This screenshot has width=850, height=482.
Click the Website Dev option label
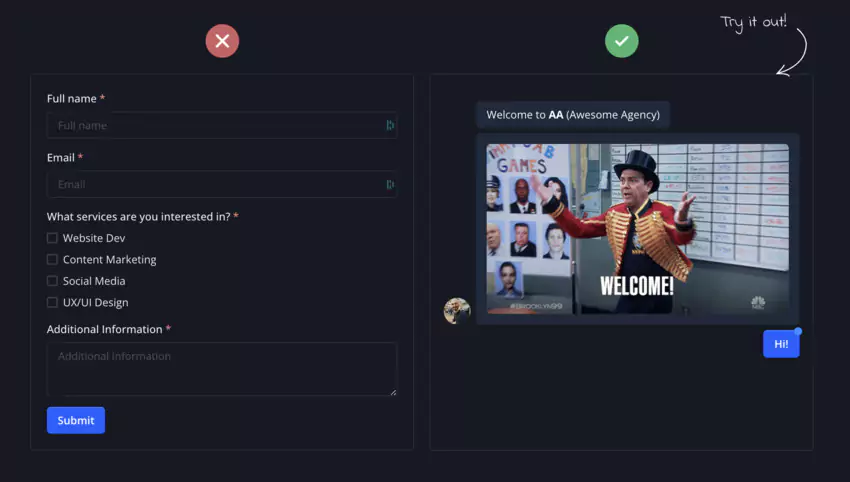(x=94, y=238)
